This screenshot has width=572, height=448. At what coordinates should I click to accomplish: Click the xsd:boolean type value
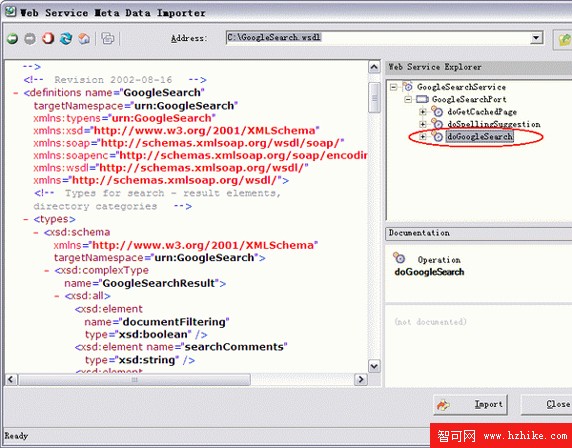[153, 335]
